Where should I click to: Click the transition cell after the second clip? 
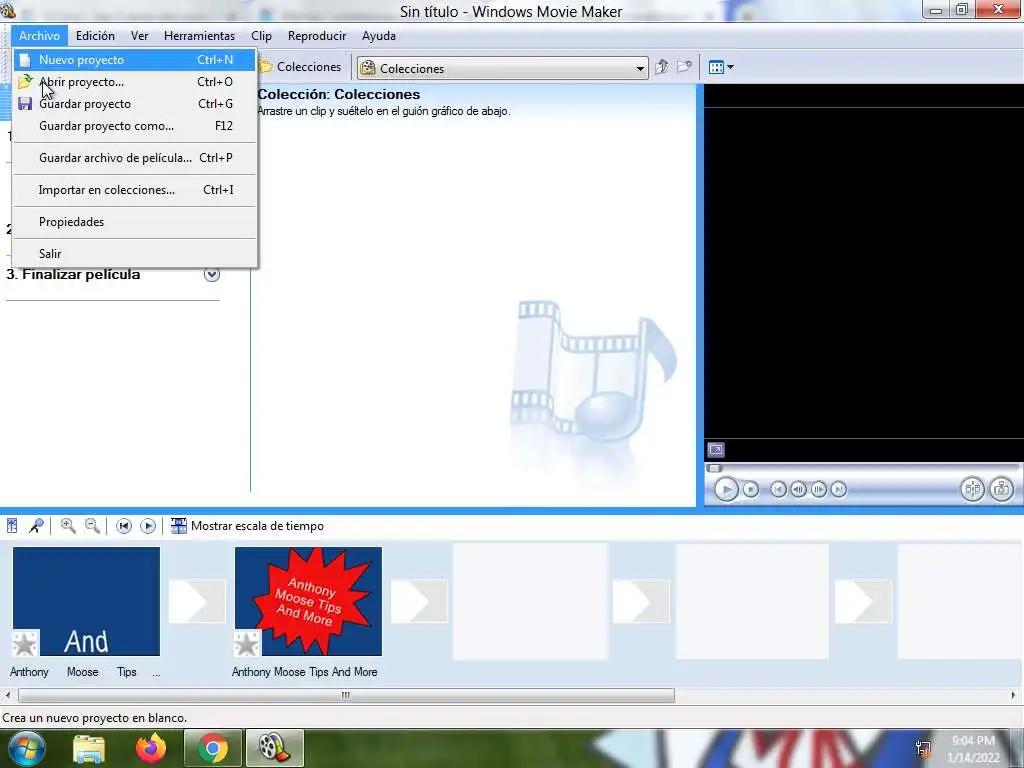(x=419, y=601)
